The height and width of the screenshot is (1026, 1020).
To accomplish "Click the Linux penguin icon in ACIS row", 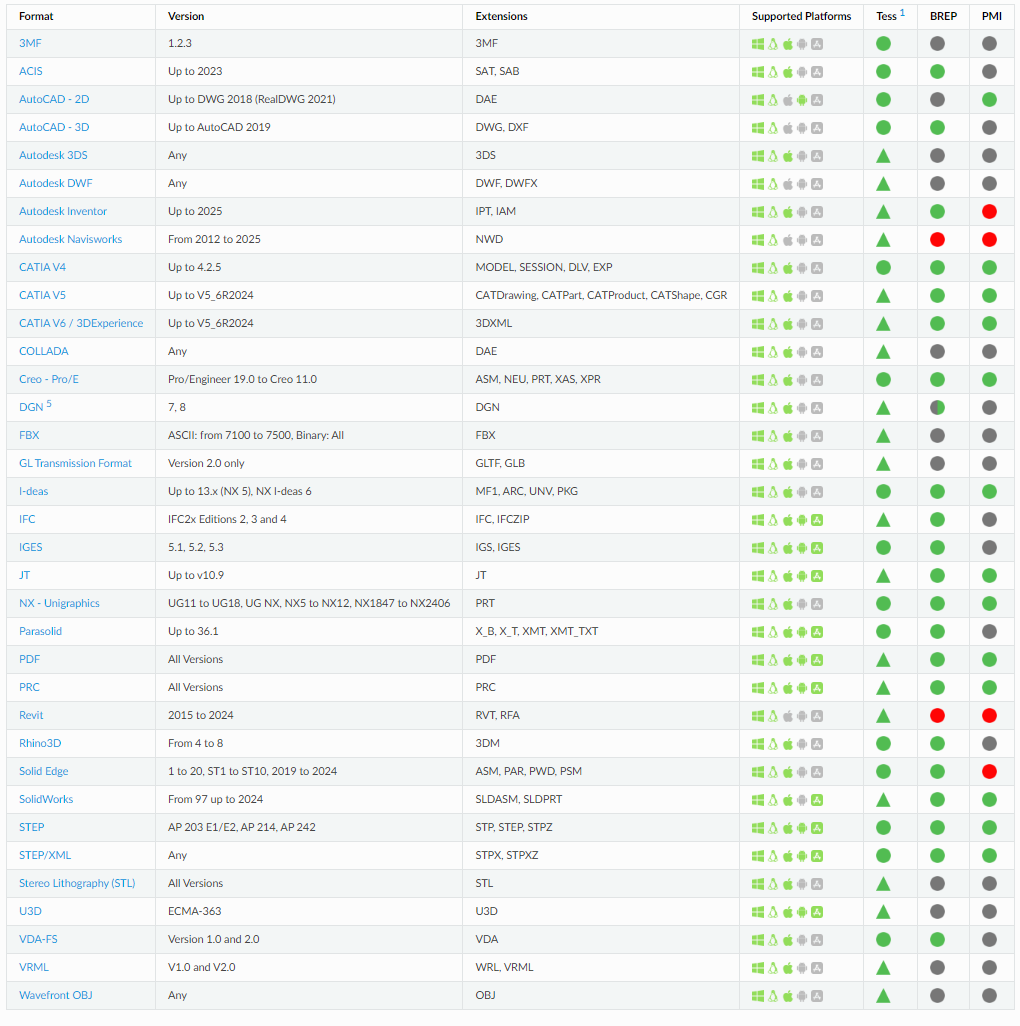I will click(x=773, y=72).
